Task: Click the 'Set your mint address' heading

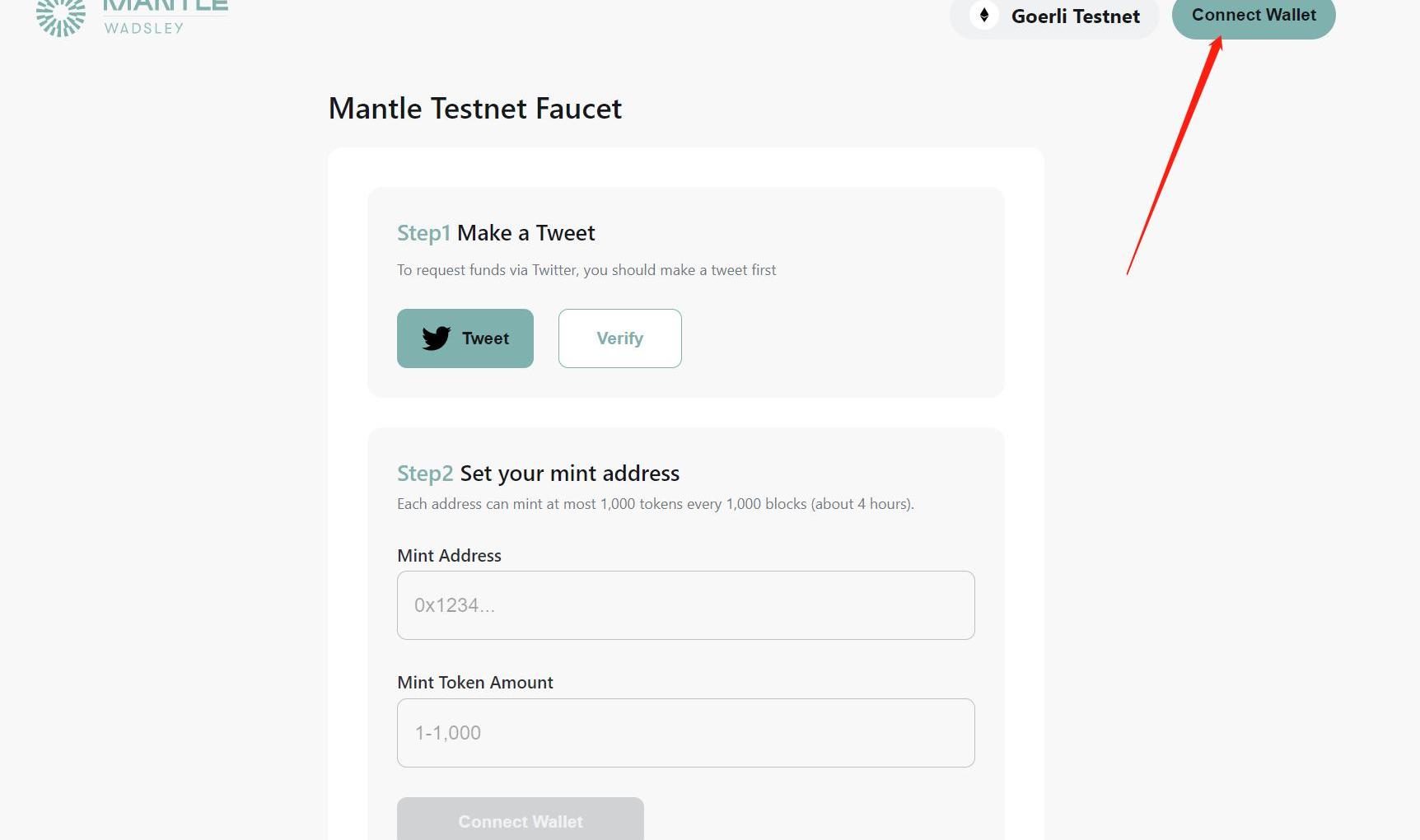Action: (x=569, y=474)
